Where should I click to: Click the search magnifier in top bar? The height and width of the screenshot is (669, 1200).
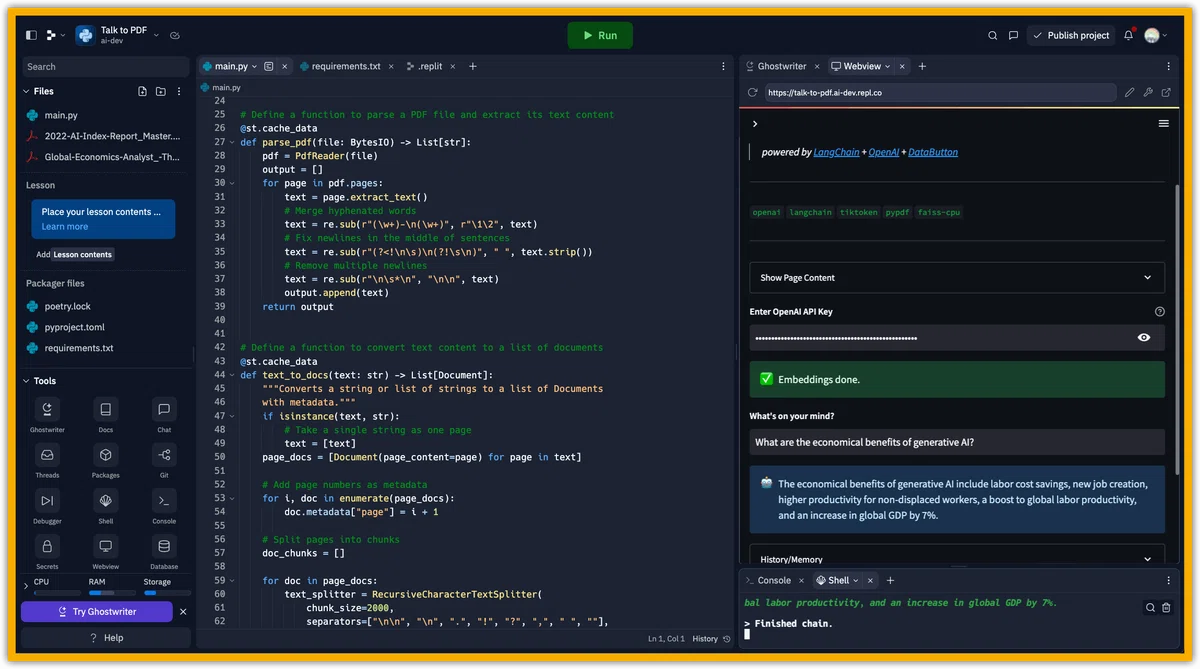[x=993, y=35]
